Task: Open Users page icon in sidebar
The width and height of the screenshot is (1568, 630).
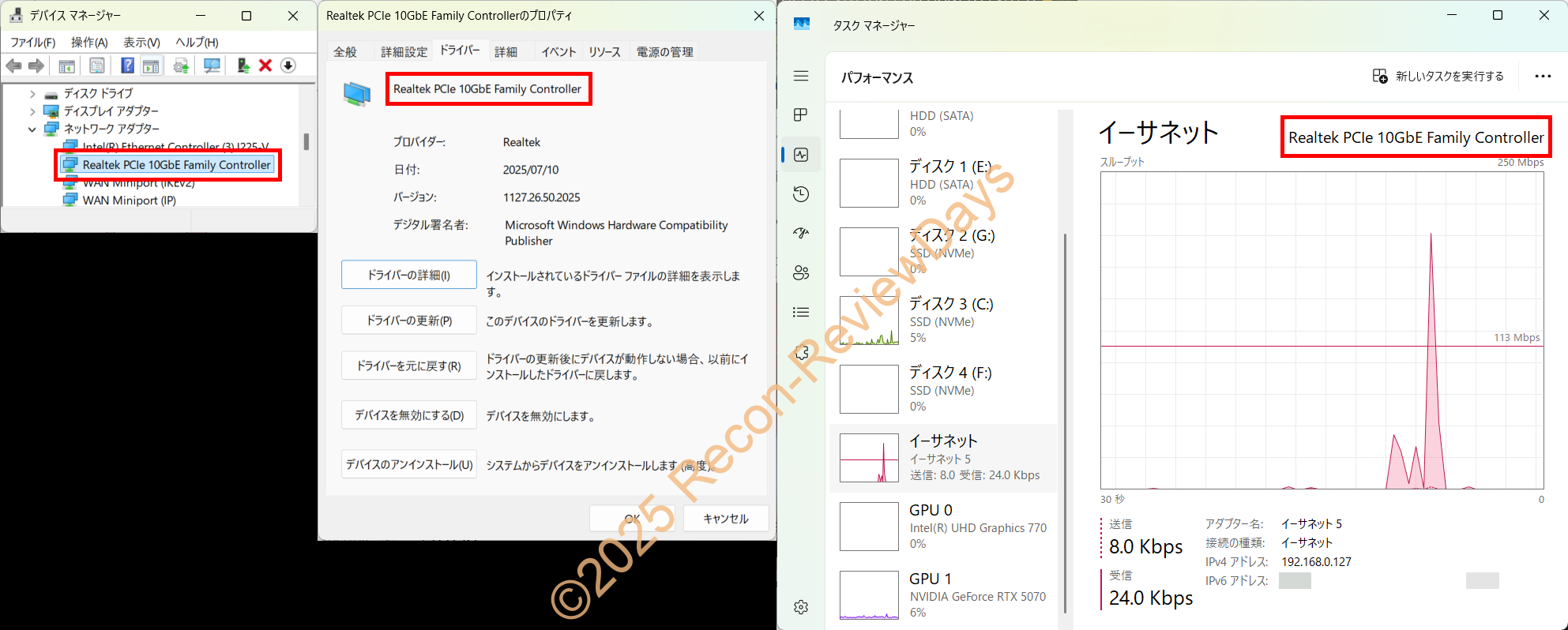Action: tap(800, 273)
